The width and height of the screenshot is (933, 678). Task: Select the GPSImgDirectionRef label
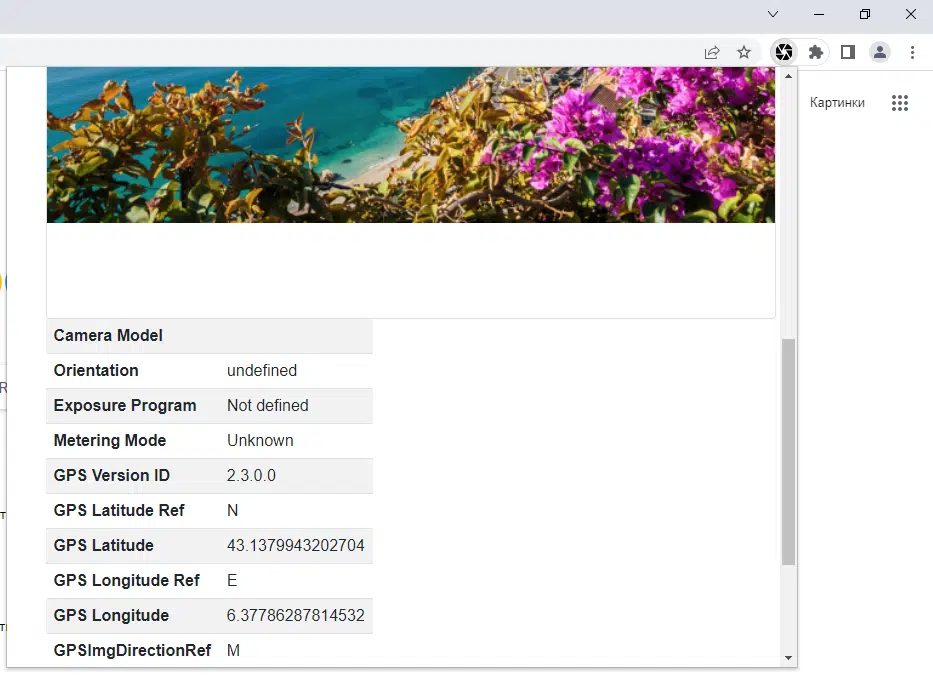click(132, 651)
